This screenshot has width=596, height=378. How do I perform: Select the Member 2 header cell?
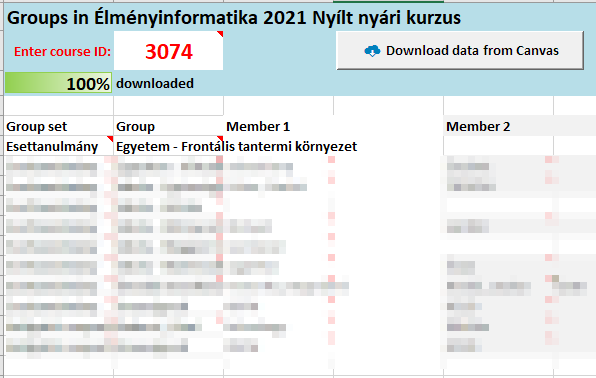[498, 126]
